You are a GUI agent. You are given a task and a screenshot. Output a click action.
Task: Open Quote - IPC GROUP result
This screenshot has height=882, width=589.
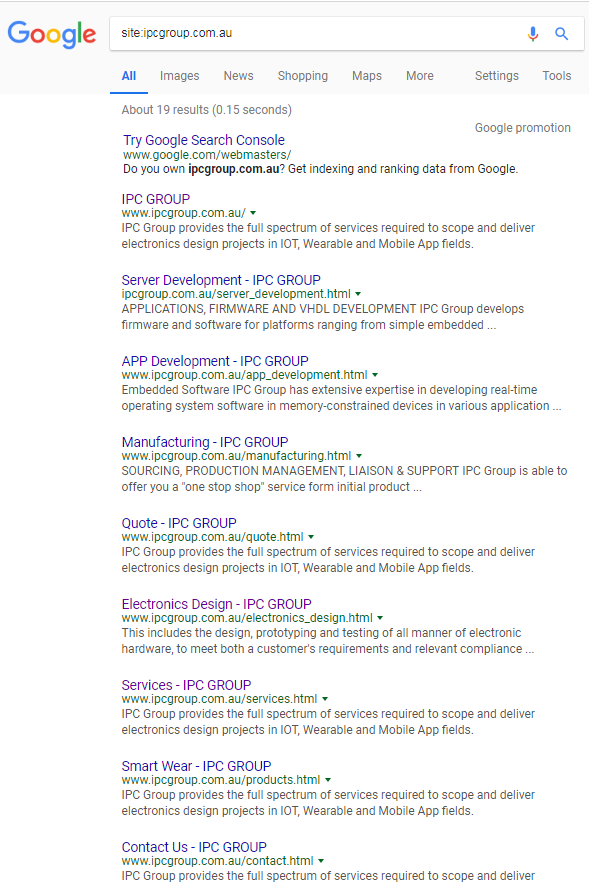(x=179, y=523)
